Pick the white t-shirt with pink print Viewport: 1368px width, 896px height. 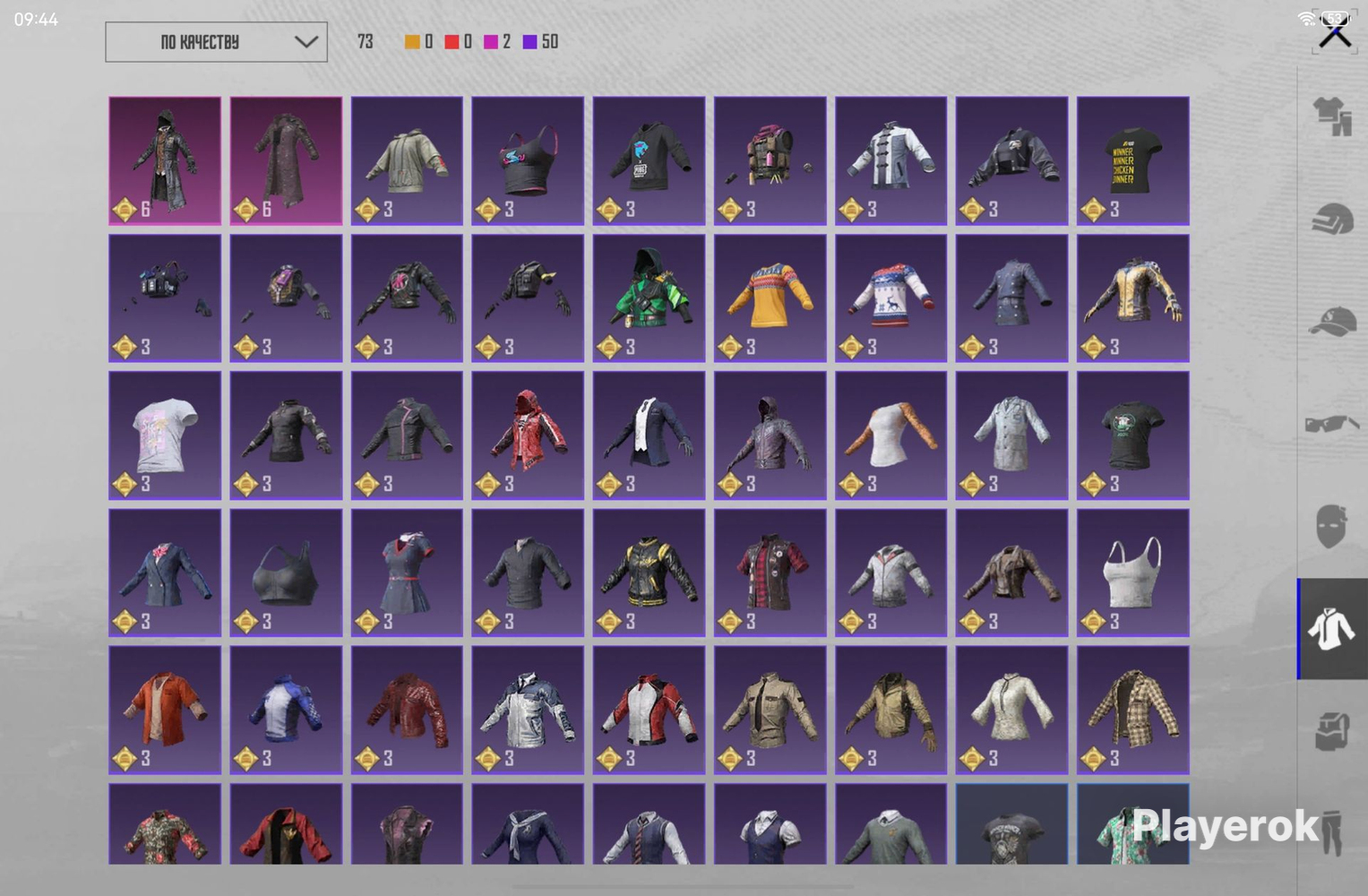pyautogui.click(x=165, y=435)
